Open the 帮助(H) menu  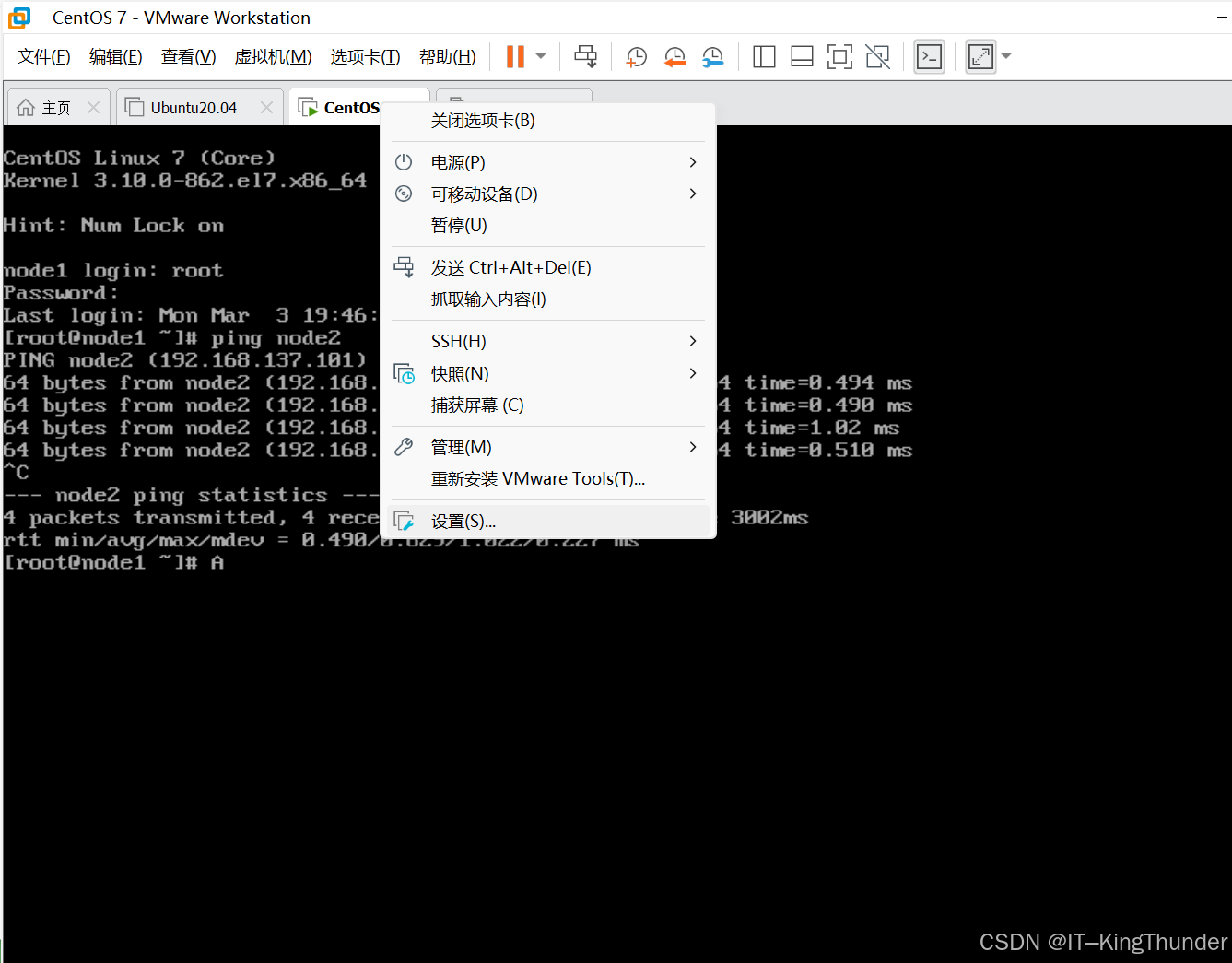pyautogui.click(x=447, y=57)
